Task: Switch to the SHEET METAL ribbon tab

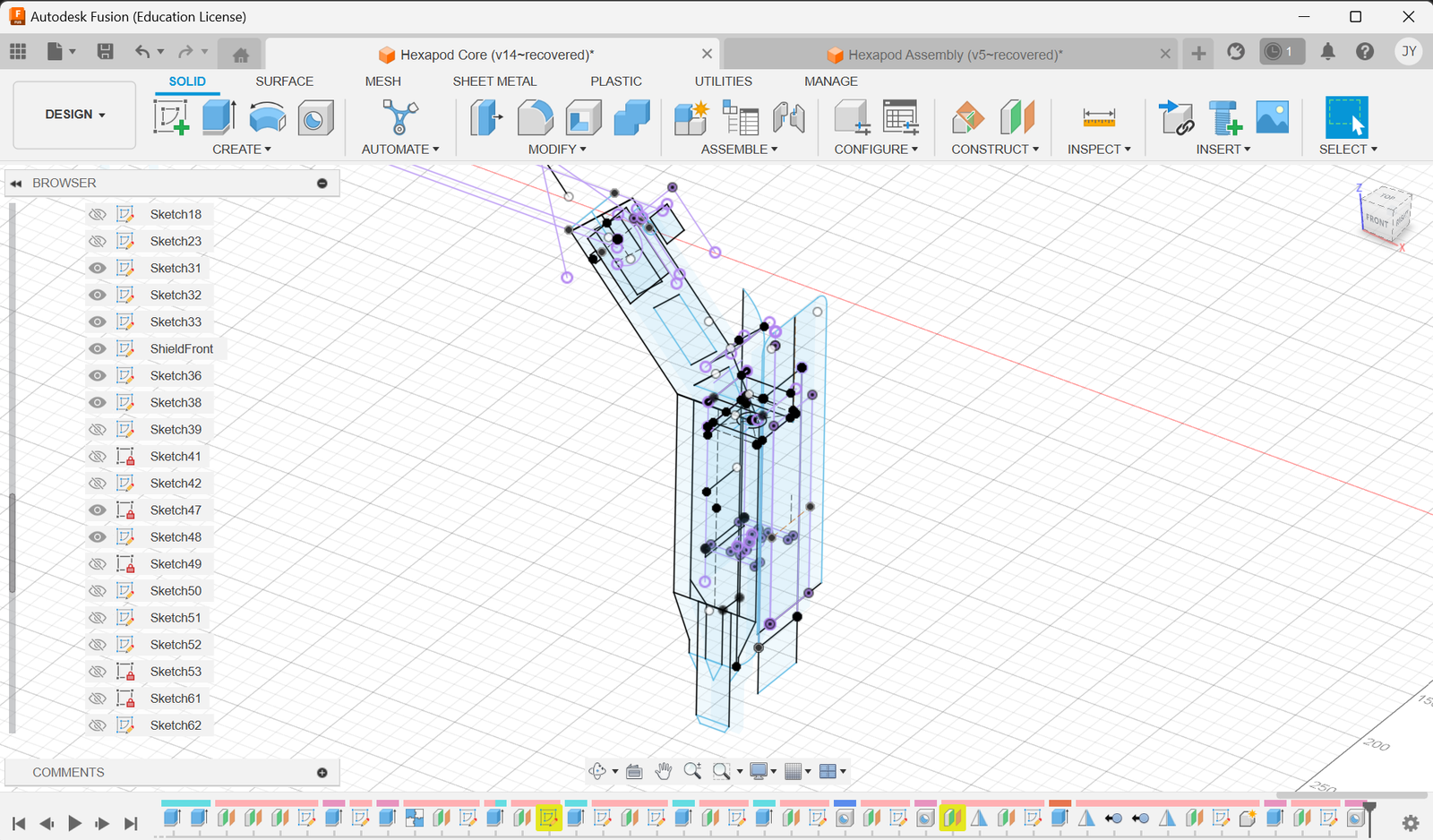Action: [x=495, y=81]
